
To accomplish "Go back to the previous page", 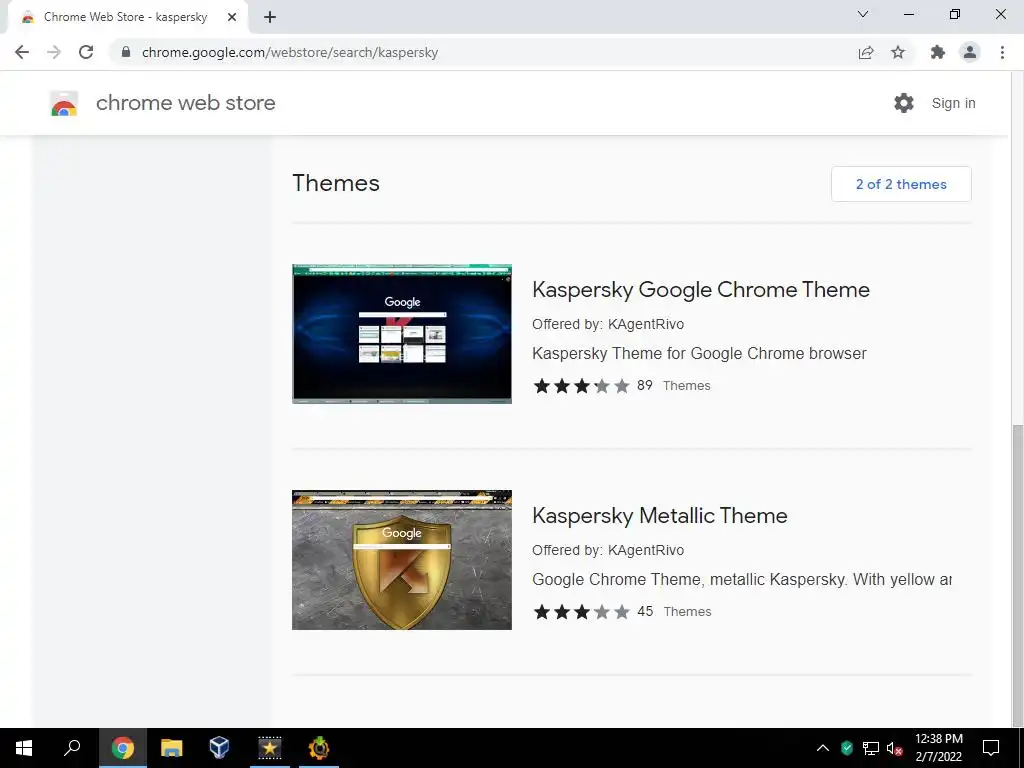I will point(22,52).
